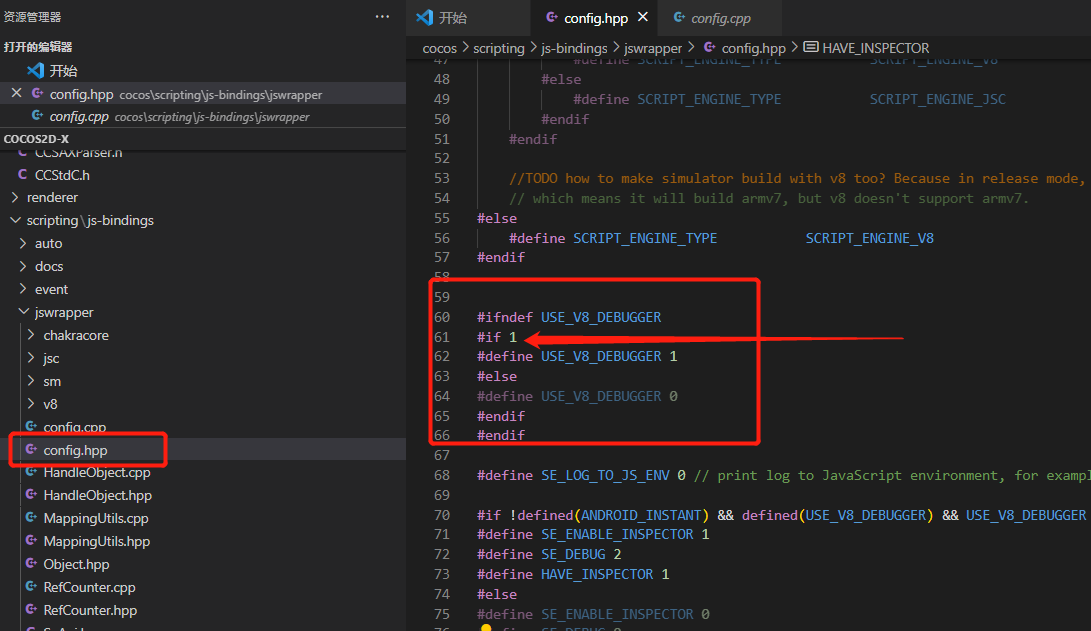Image resolution: width=1091 pixels, height=631 pixels.
Task: Click '#define SE_LOG_TO_JS_ENV 0' line
Action: click(x=581, y=475)
